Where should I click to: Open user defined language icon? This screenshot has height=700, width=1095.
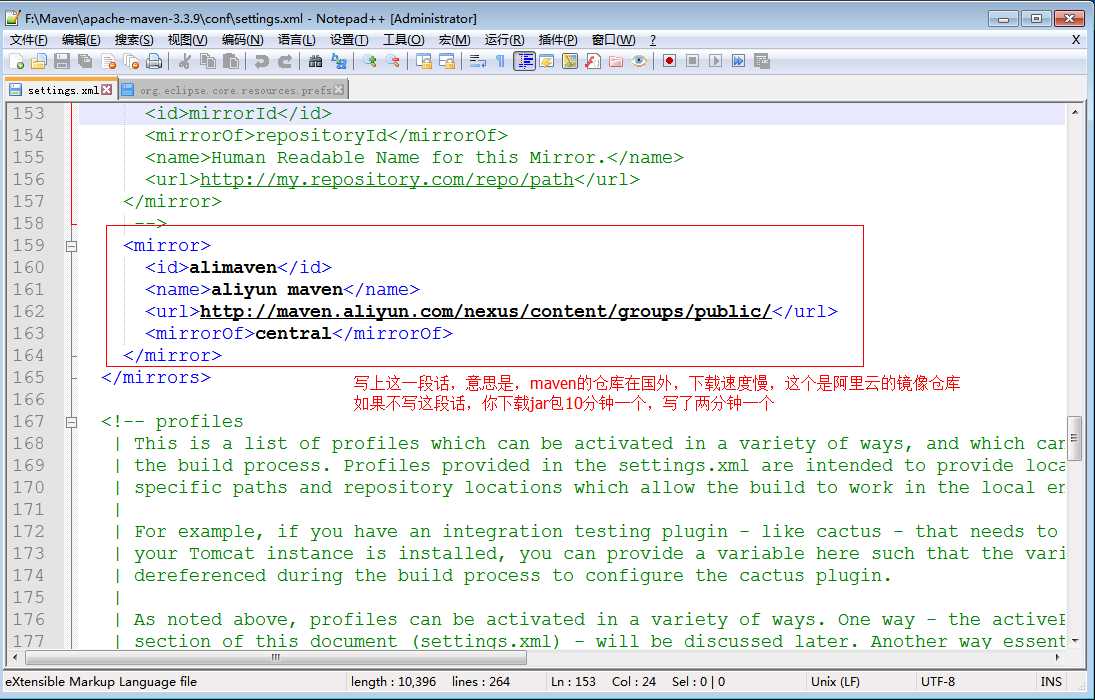(x=547, y=61)
